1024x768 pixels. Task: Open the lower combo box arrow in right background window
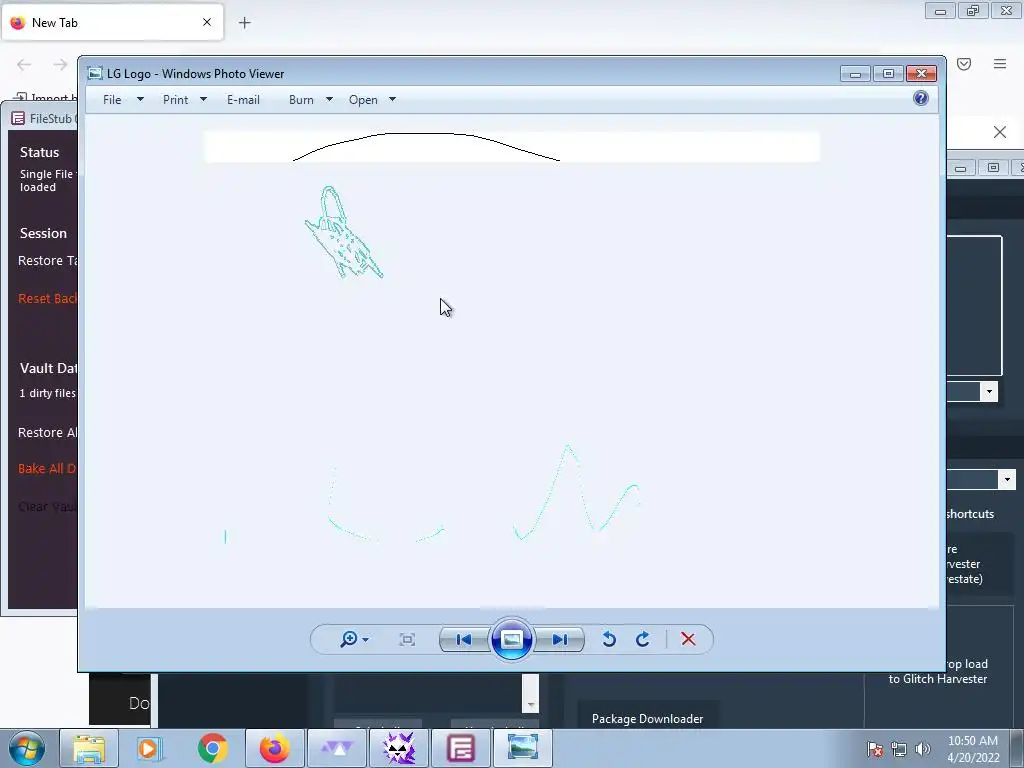click(1007, 479)
